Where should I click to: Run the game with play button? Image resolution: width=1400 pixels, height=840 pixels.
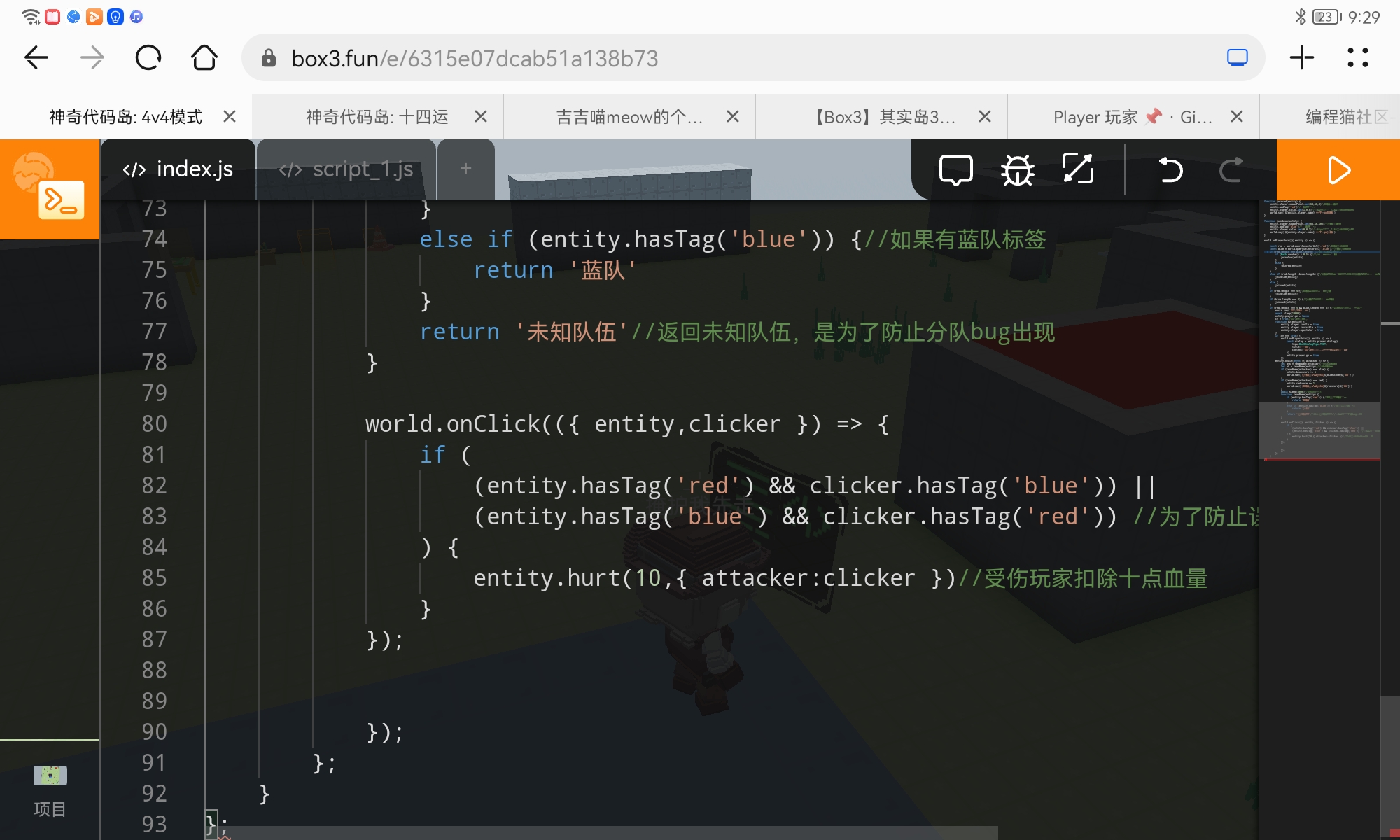click(1338, 170)
